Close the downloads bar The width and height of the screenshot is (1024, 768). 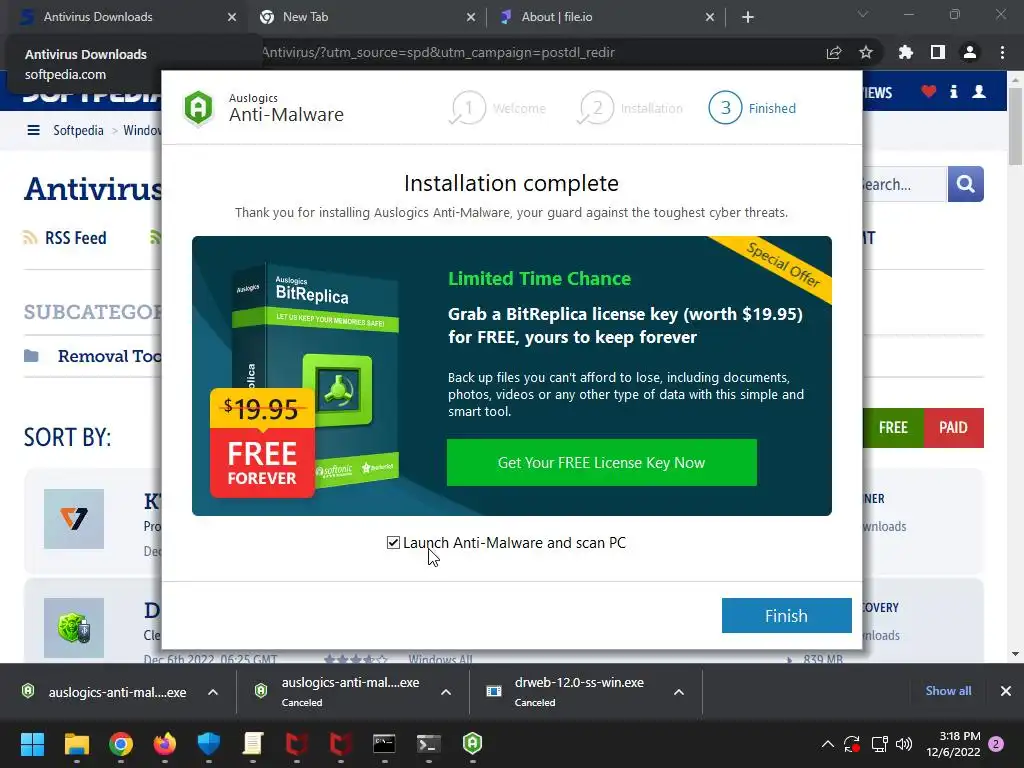(1006, 691)
